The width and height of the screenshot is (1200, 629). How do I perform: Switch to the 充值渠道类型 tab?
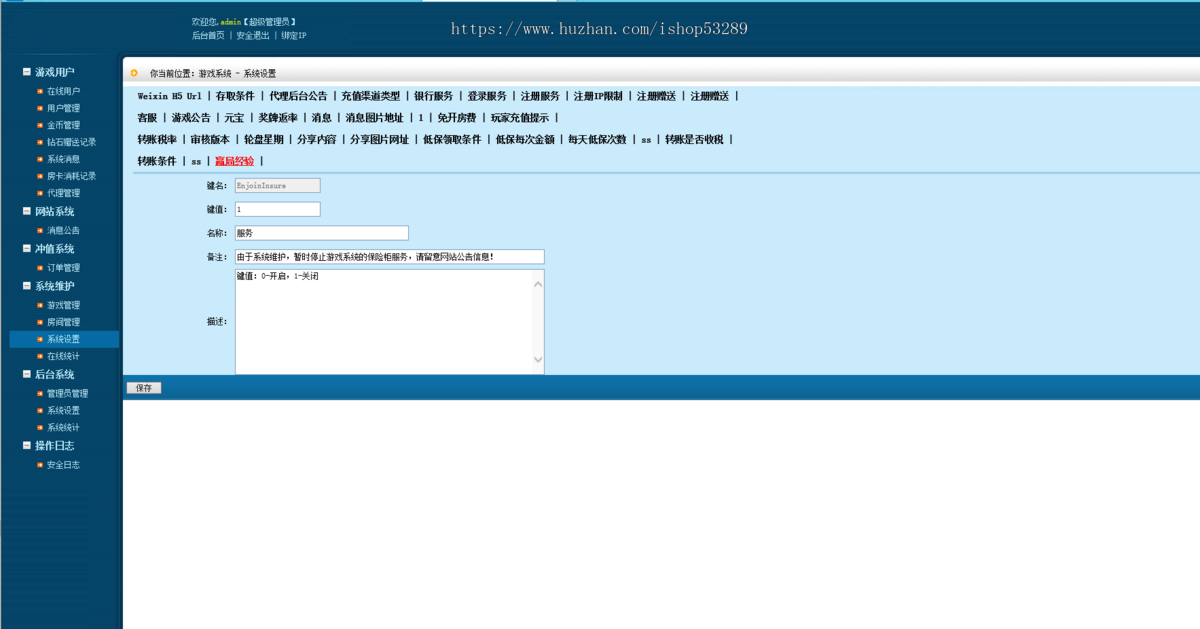(x=370, y=96)
